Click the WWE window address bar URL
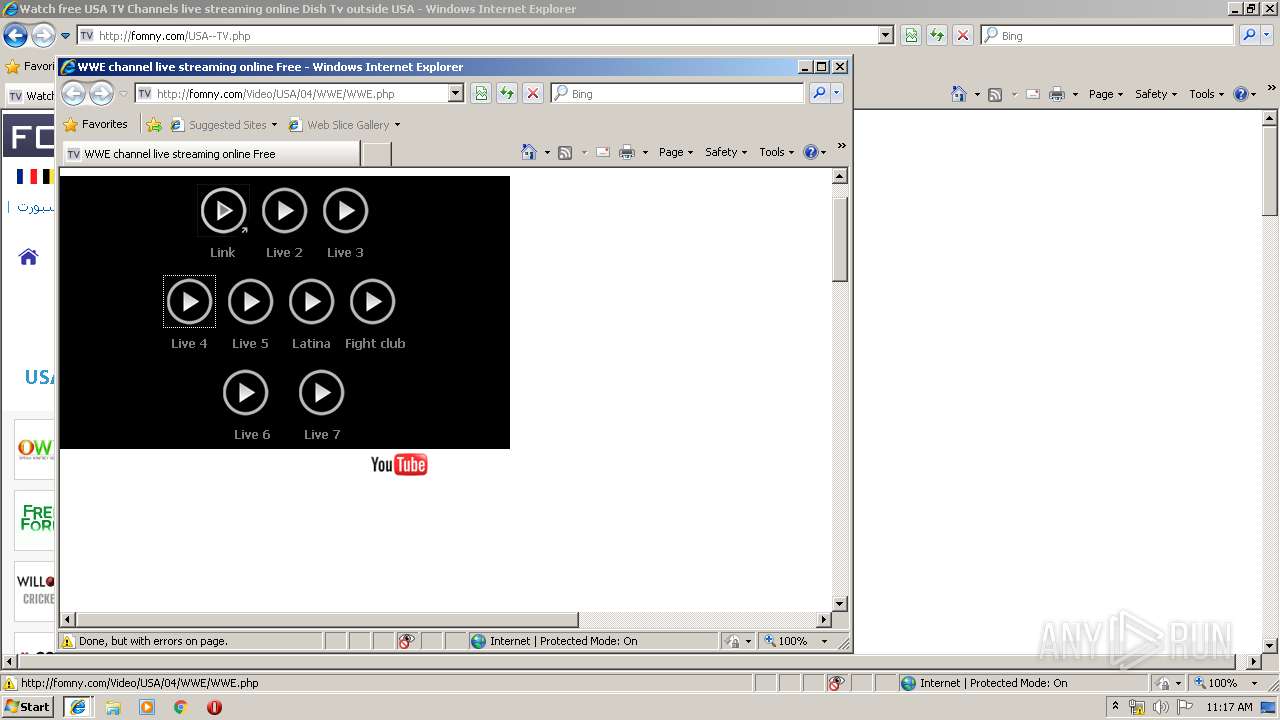Screen dimensions: 1280x720 click(275, 94)
